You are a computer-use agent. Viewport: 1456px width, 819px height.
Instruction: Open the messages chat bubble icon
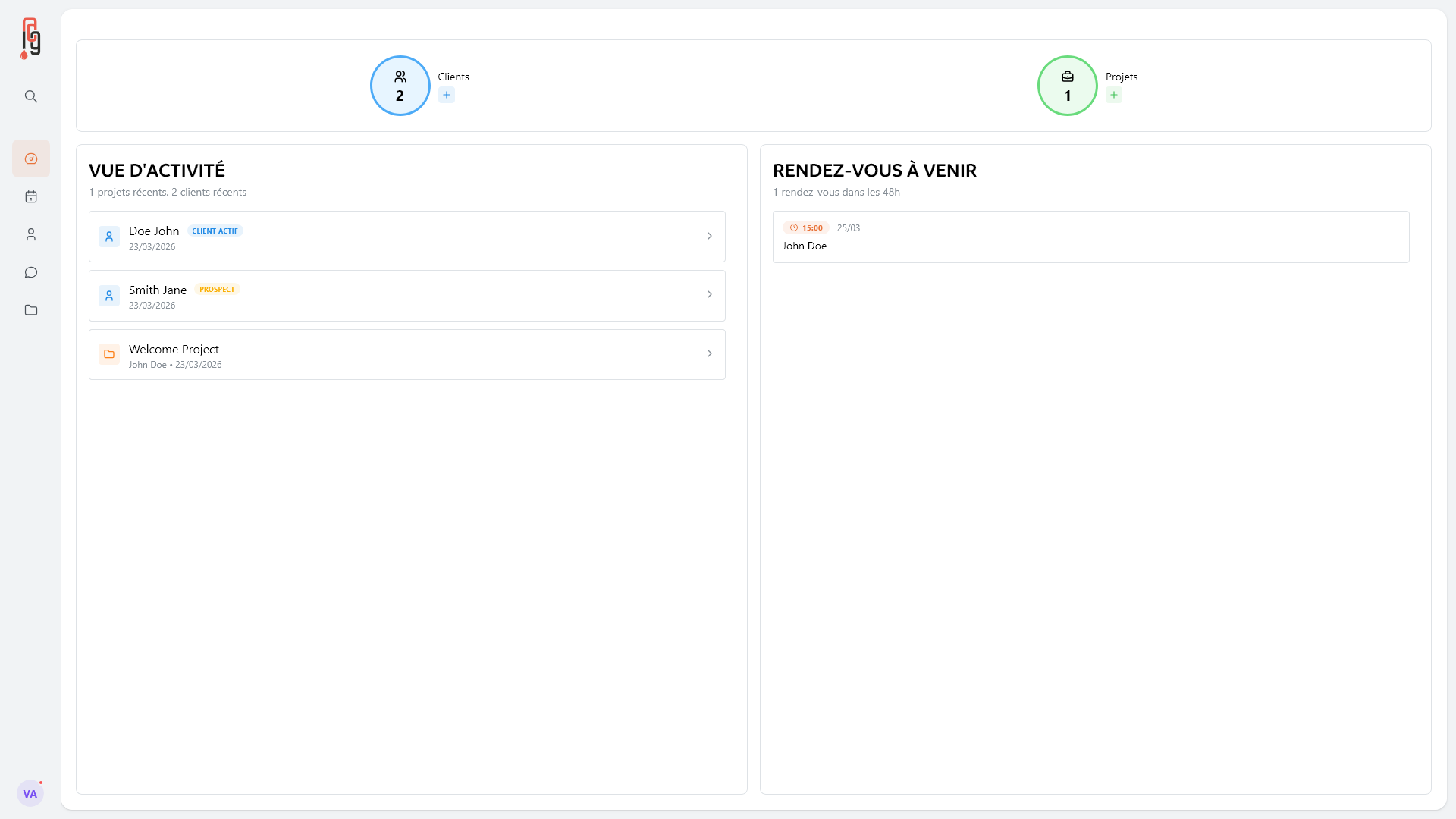click(31, 272)
